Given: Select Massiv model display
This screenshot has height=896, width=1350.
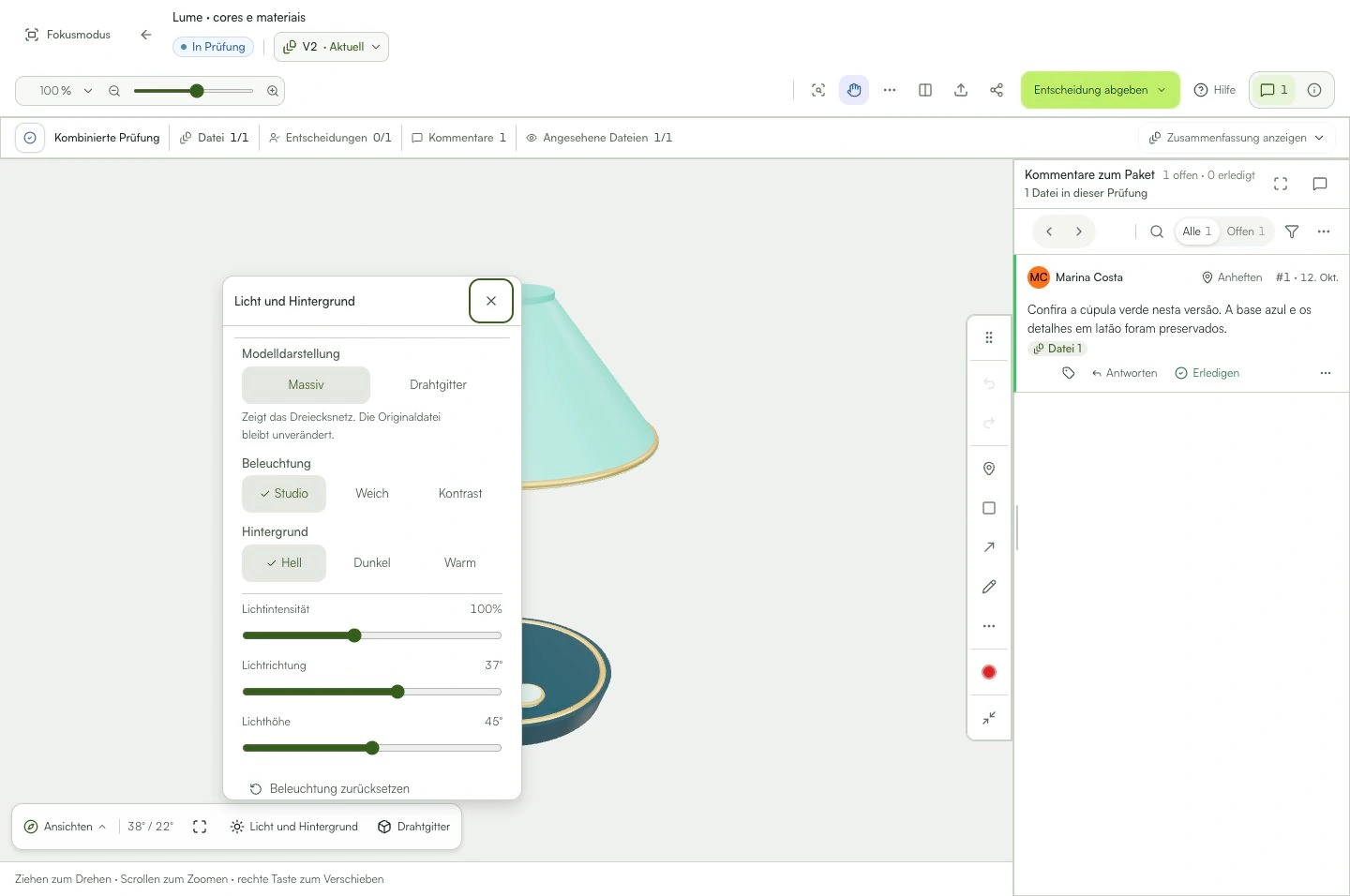Looking at the screenshot, I should (306, 385).
